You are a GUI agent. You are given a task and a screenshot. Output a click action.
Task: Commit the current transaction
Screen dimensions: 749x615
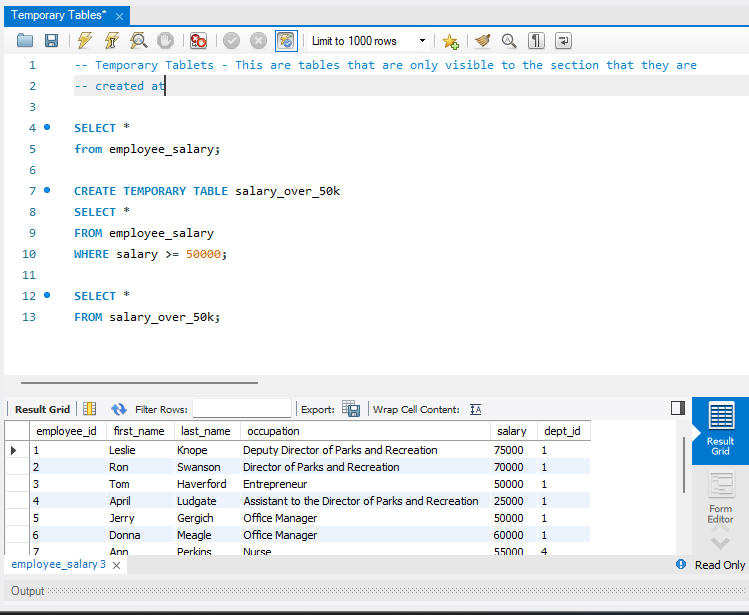[x=231, y=41]
